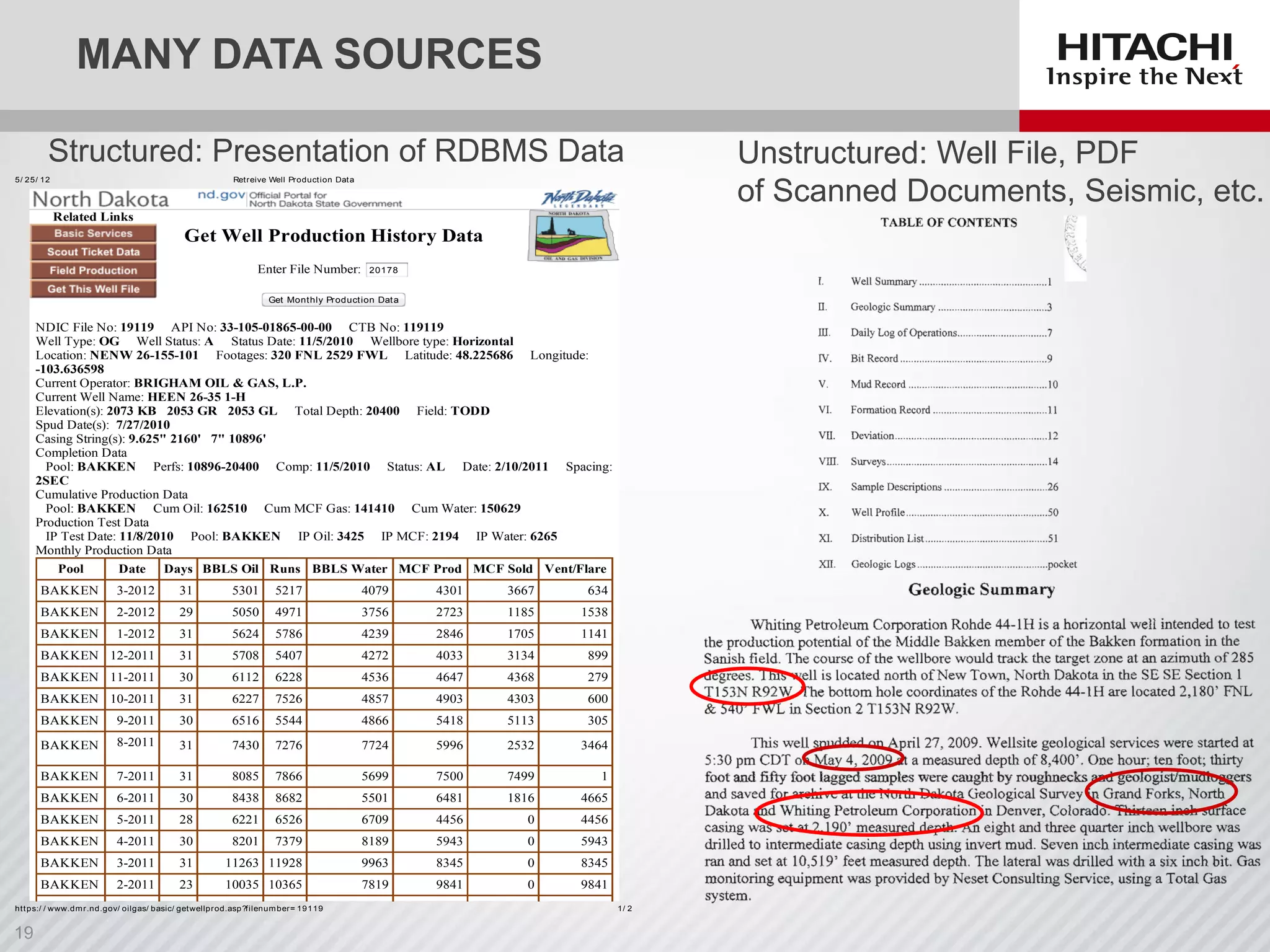The image size is (1270, 952).
Task: Click Sample Descriptions contents entry
Action: (x=938, y=487)
